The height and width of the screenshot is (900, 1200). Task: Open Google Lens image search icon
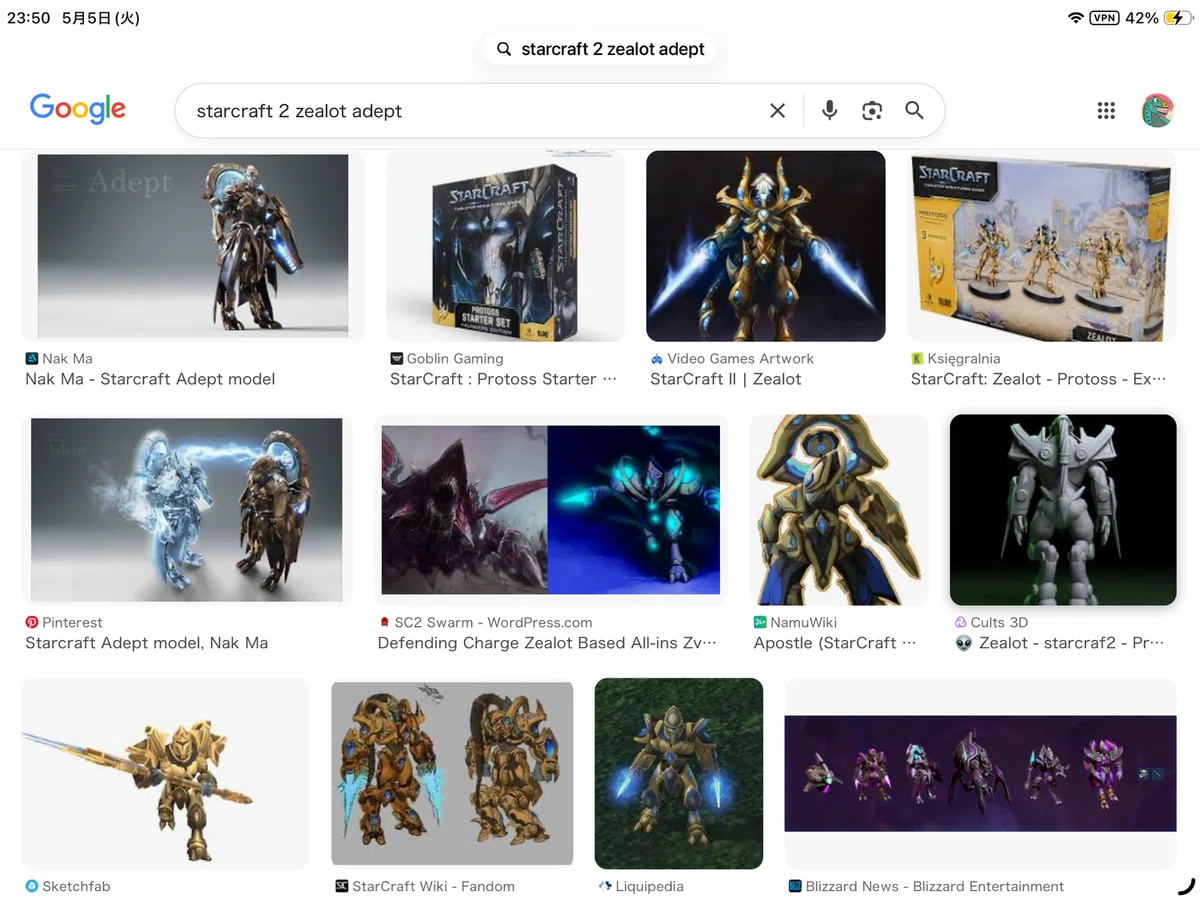[x=872, y=111]
